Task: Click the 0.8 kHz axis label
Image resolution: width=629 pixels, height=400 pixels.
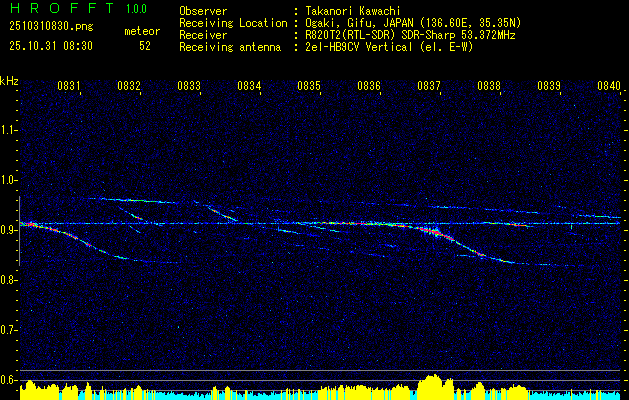Action: (8, 280)
